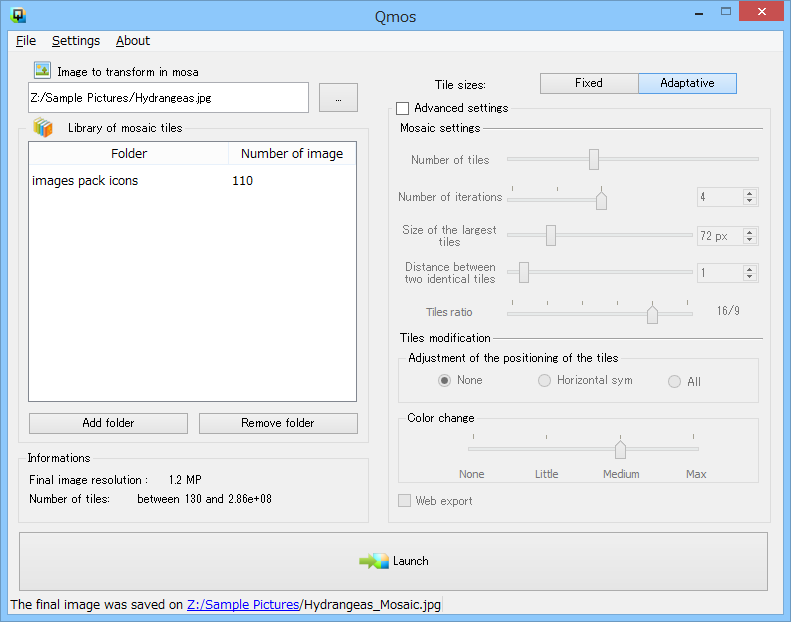Click the Distance between identical tiles slider handle
The image size is (791, 622).
tap(524, 272)
